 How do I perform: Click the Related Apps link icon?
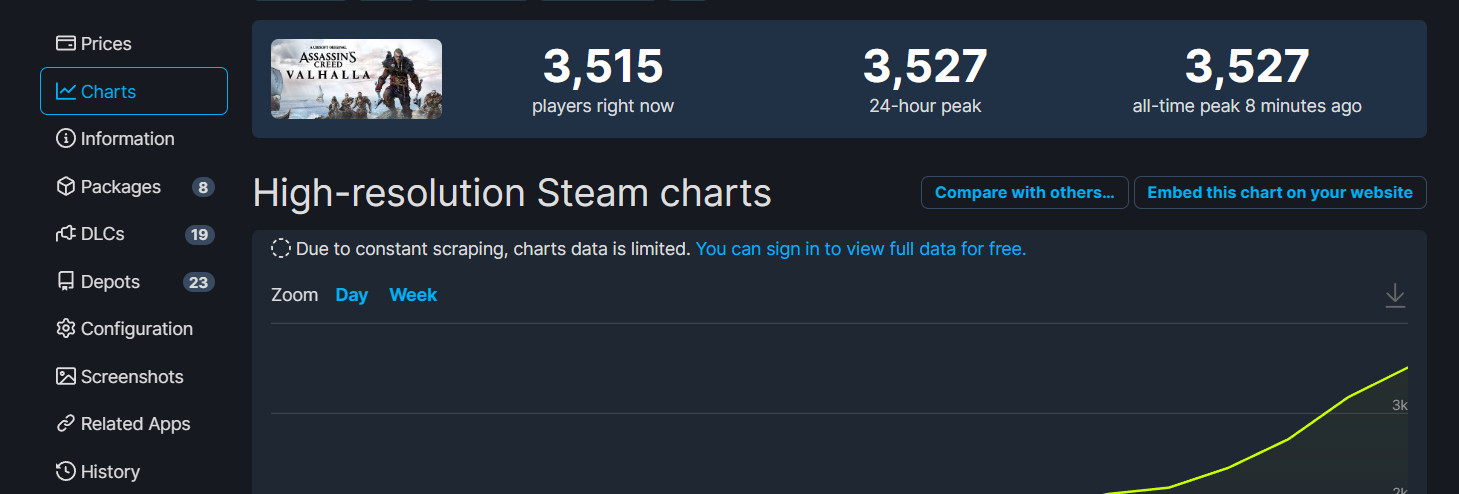(66, 424)
